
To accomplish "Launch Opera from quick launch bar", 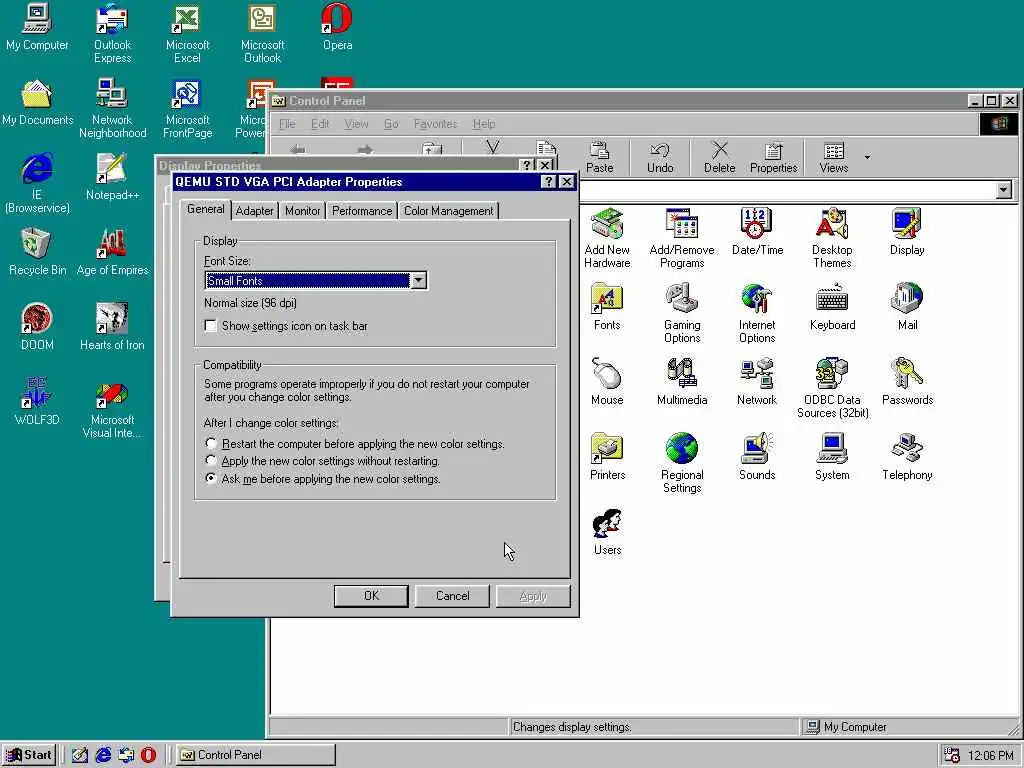I will point(148,754).
